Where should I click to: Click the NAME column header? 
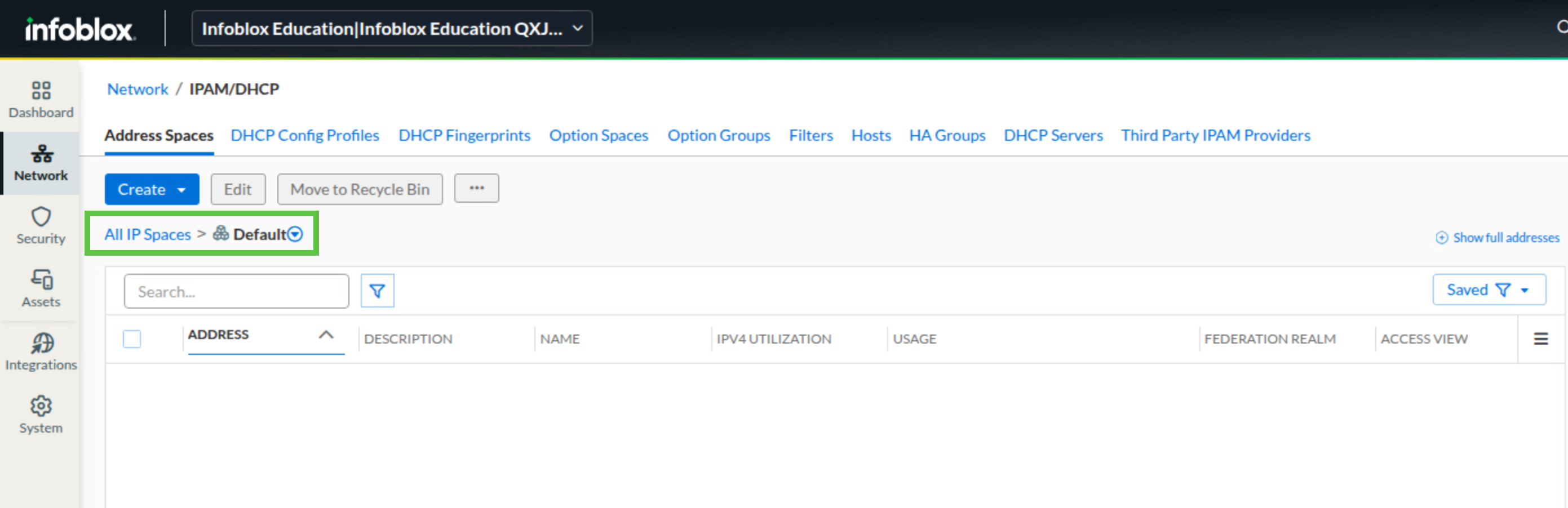(560, 339)
